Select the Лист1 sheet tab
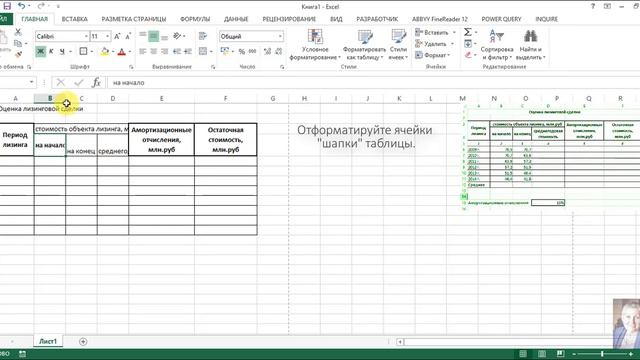This screenshot has width=640, height=360. coord(48,341)
